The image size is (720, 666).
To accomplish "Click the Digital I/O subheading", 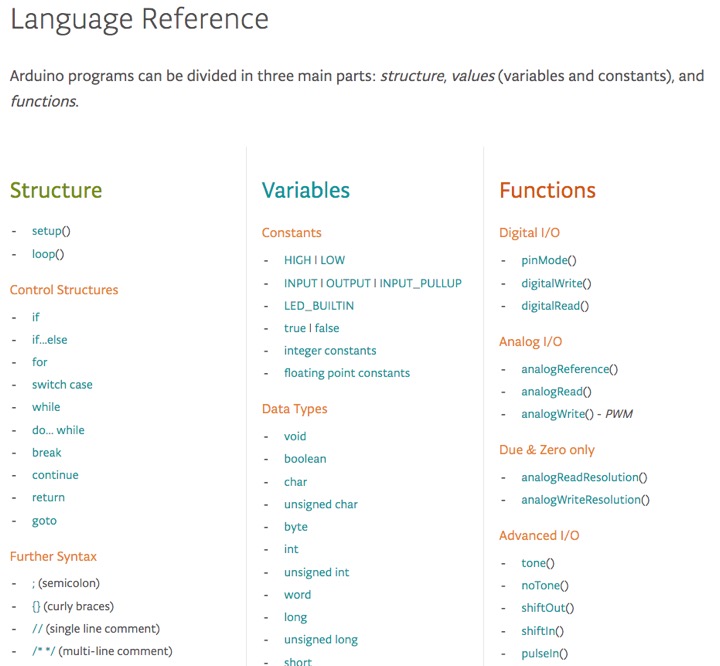I will (529, 232).
